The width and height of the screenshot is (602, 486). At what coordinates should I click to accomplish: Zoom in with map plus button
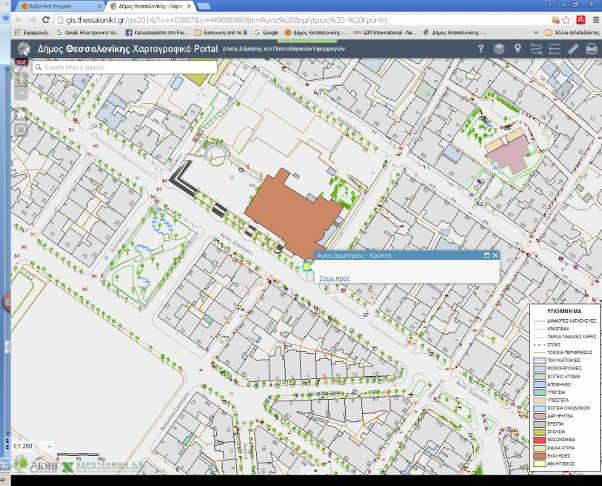coord(21,80)
